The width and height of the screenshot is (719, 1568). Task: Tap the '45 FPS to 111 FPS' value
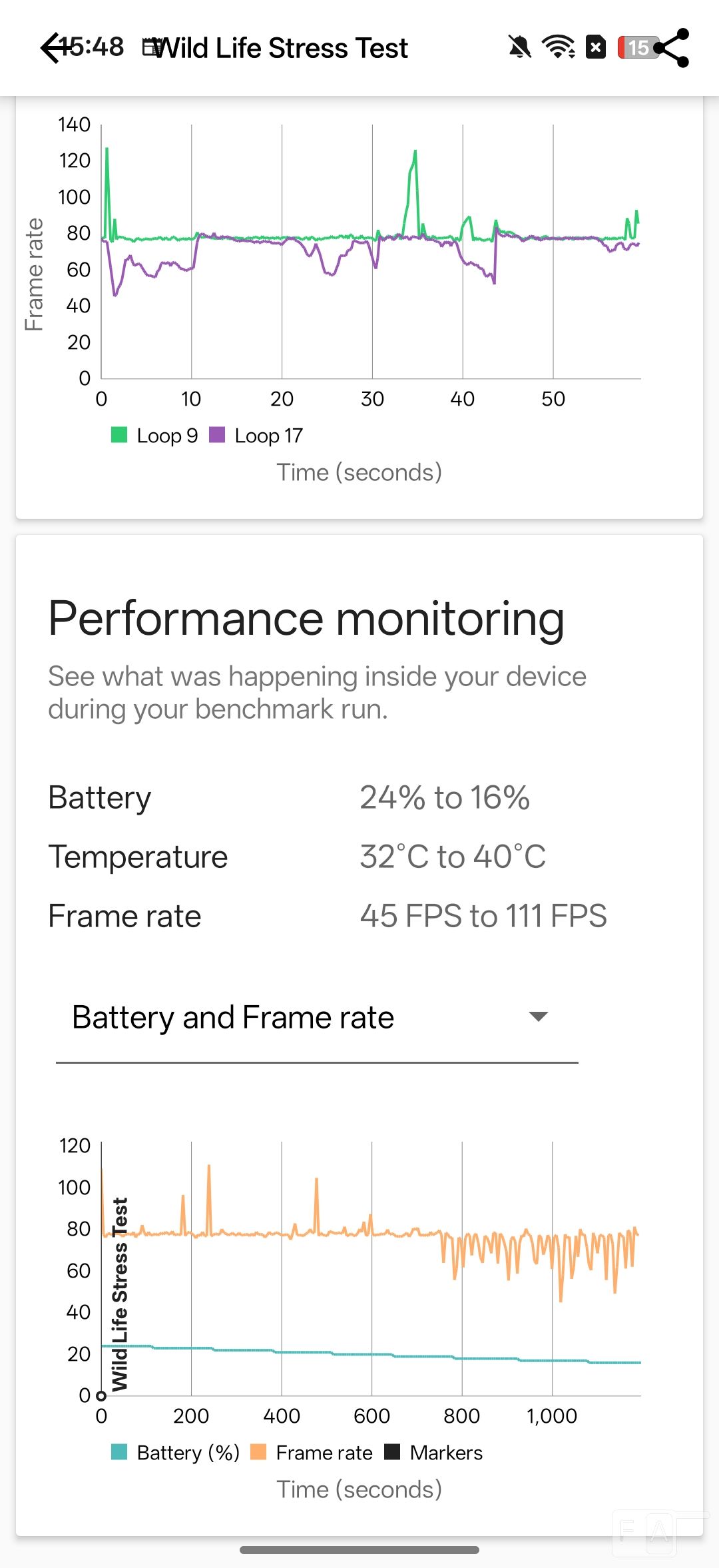[x=483, y=916]
